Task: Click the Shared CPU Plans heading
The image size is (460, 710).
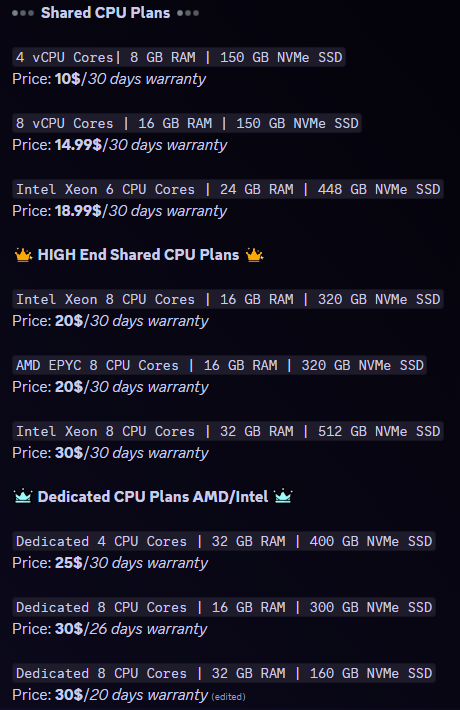Action: click(105, 13)
